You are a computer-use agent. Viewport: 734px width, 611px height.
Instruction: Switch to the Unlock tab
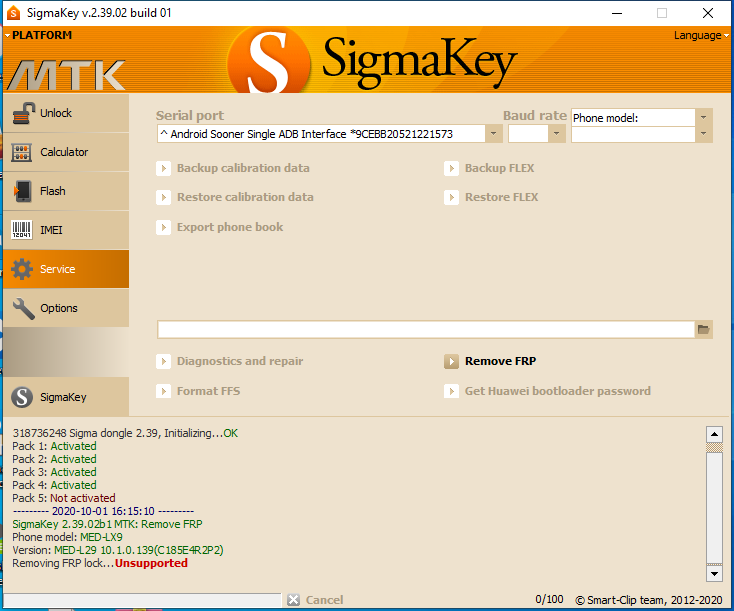pyautogui.click(x=66, y=113)
